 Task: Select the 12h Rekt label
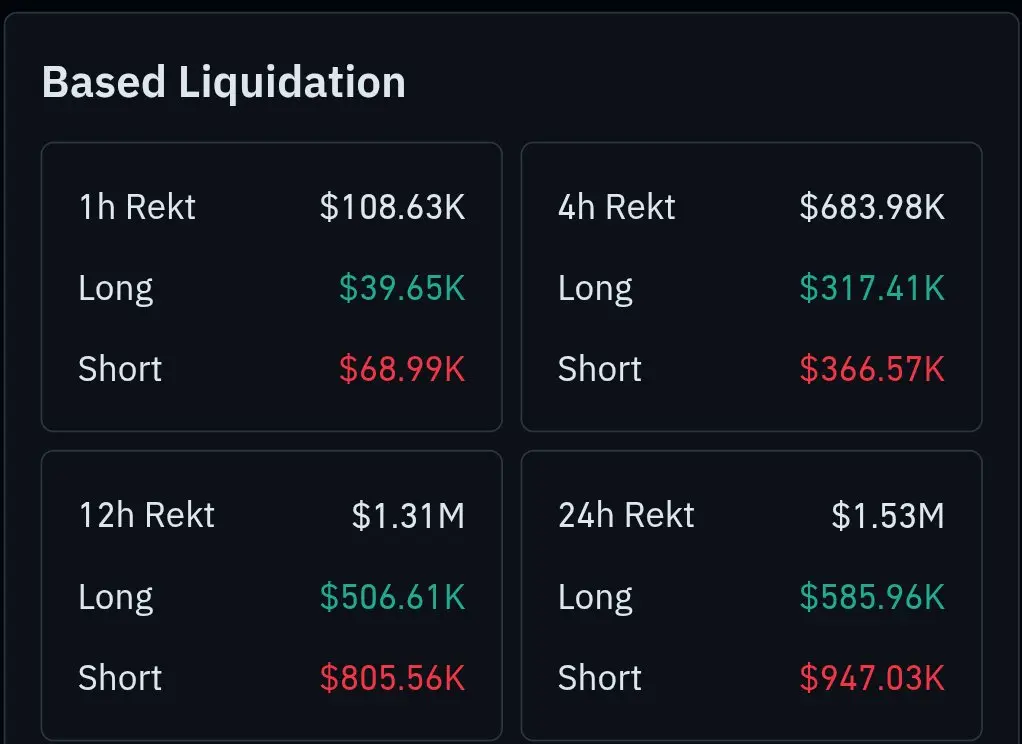[147, 516]
